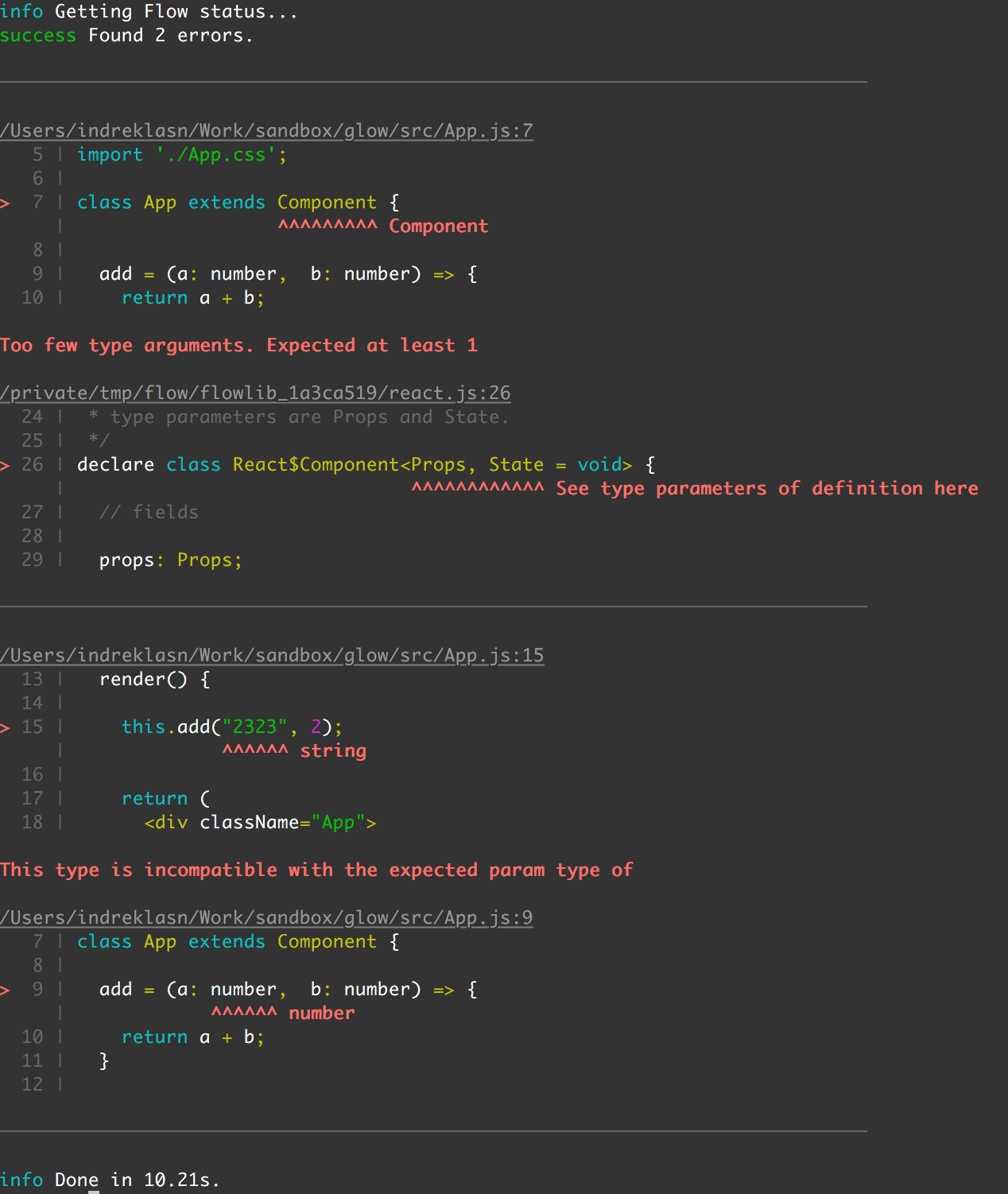Click the 'Getting Flow status...' info line
The height and width of the screenshot is (1194, 1008).
(x=149, y=12)
